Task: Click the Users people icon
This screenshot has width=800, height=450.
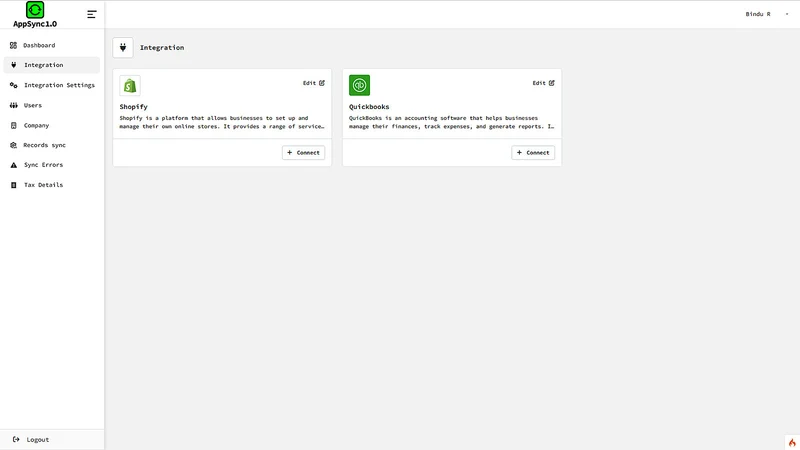Action: pyautogui.click(x=14, y=105)
